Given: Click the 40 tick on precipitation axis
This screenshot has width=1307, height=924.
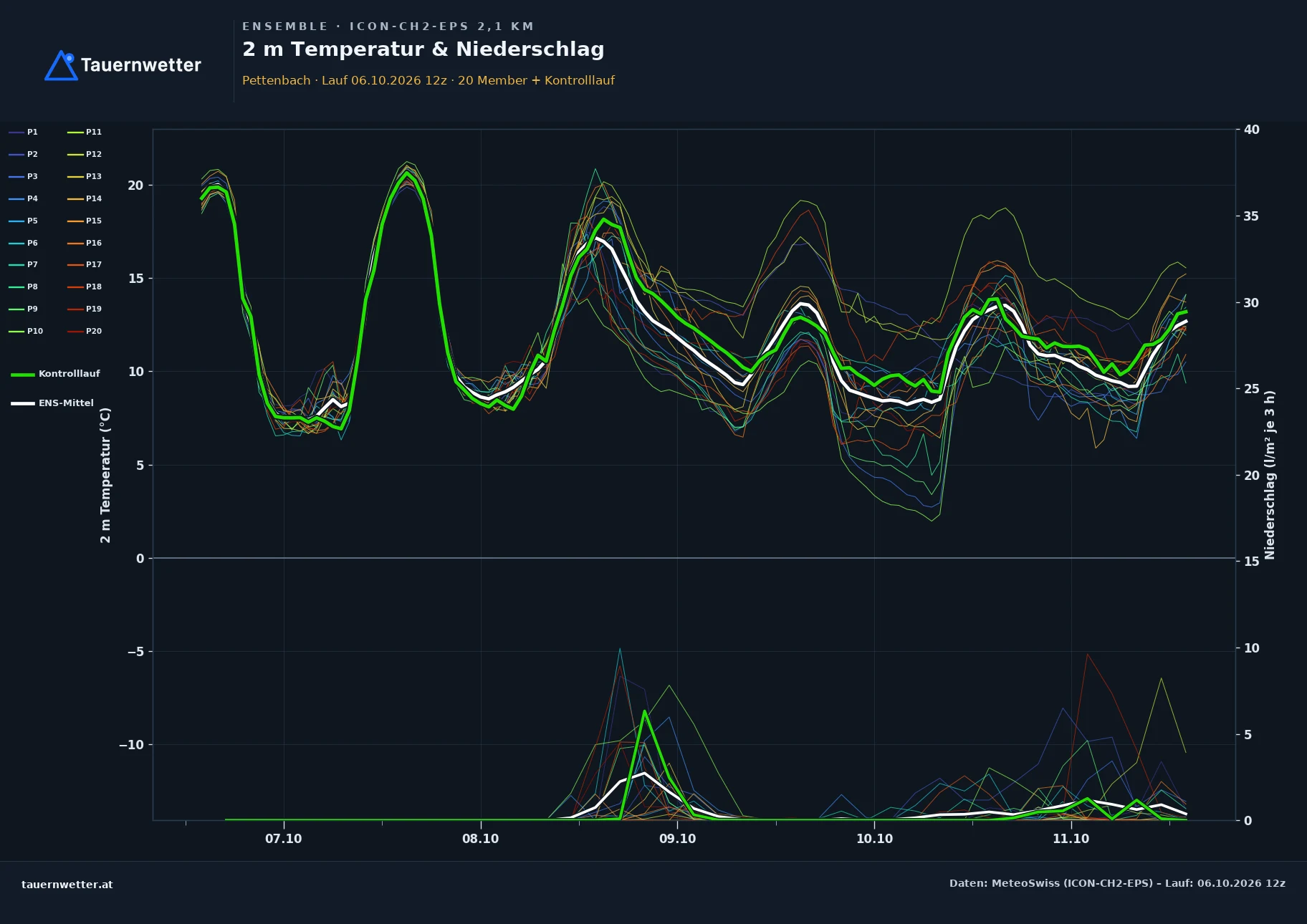Looking at the screenshot, I should pos(1251,130).
